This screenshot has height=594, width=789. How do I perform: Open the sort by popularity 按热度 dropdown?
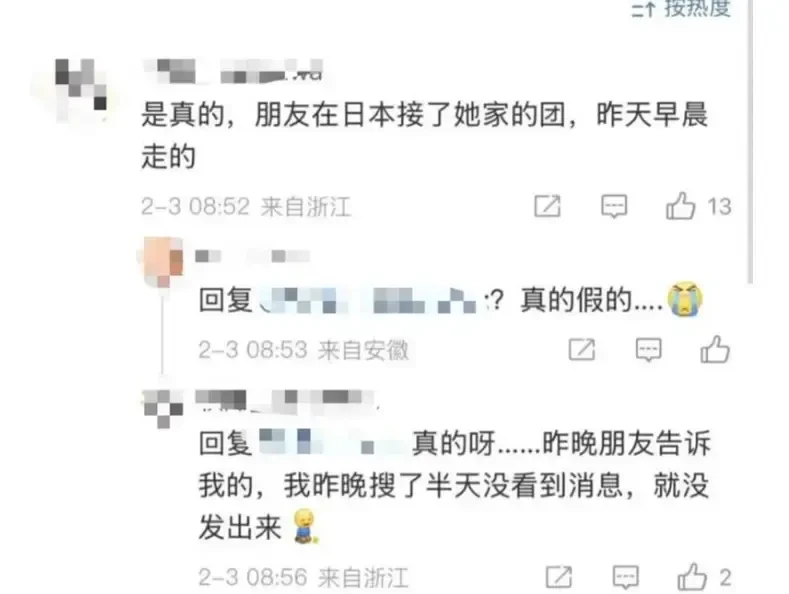[x=681, y=8]
